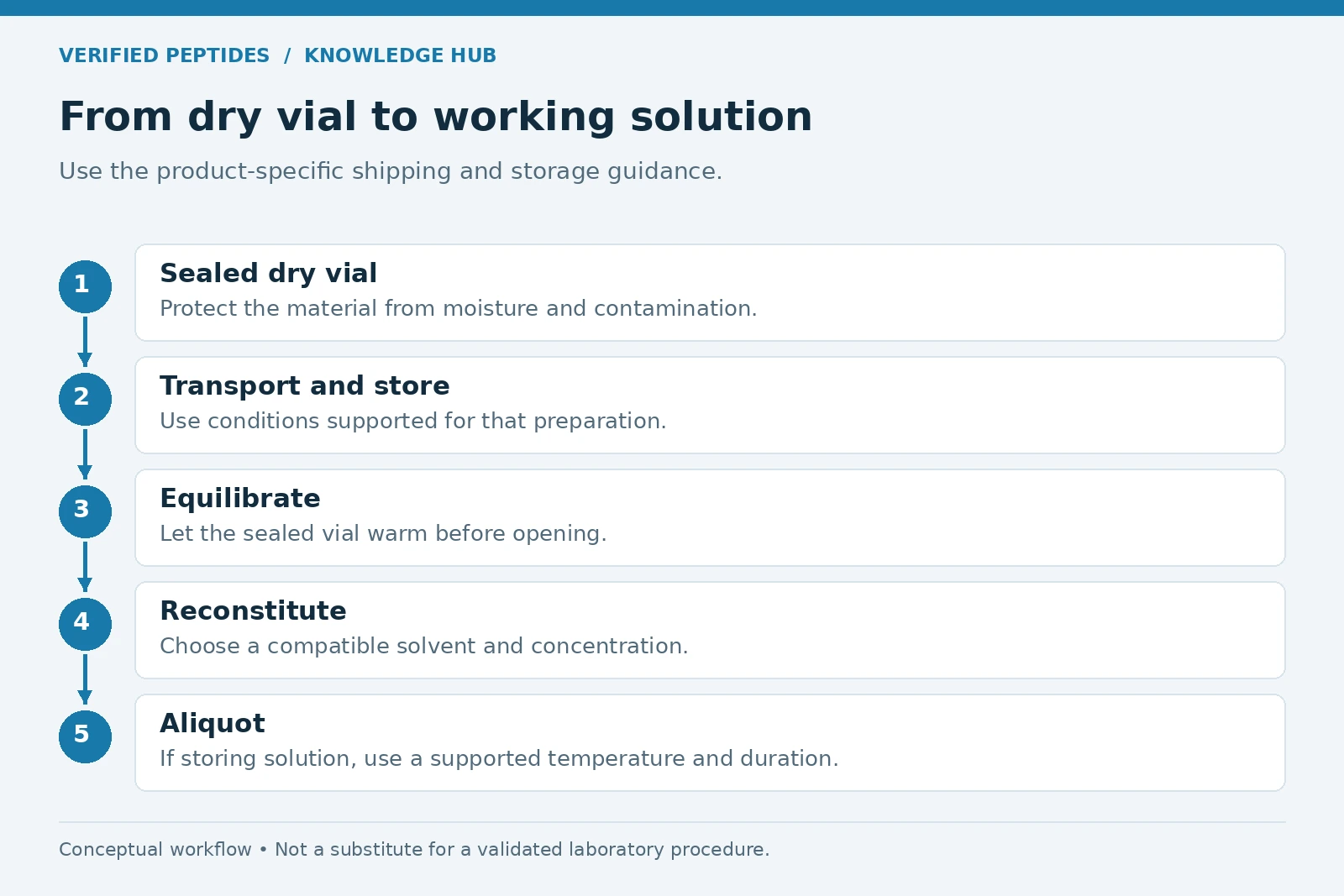This screenshot has width=1344, height=896.
Task: Open the VERIFIED PEPTIDES breadcrumb link
Action: (164, 55)
